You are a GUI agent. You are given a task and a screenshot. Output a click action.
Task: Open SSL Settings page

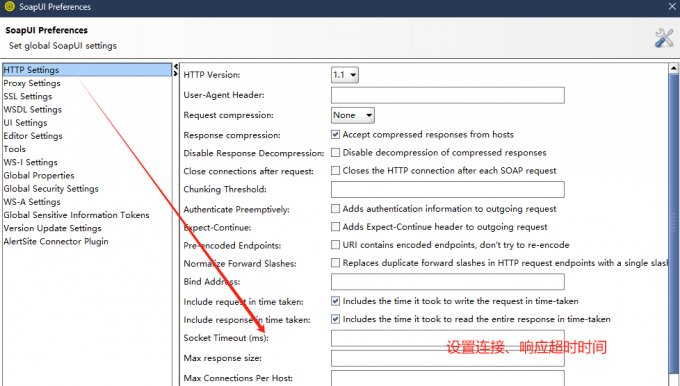click(28, 96)
